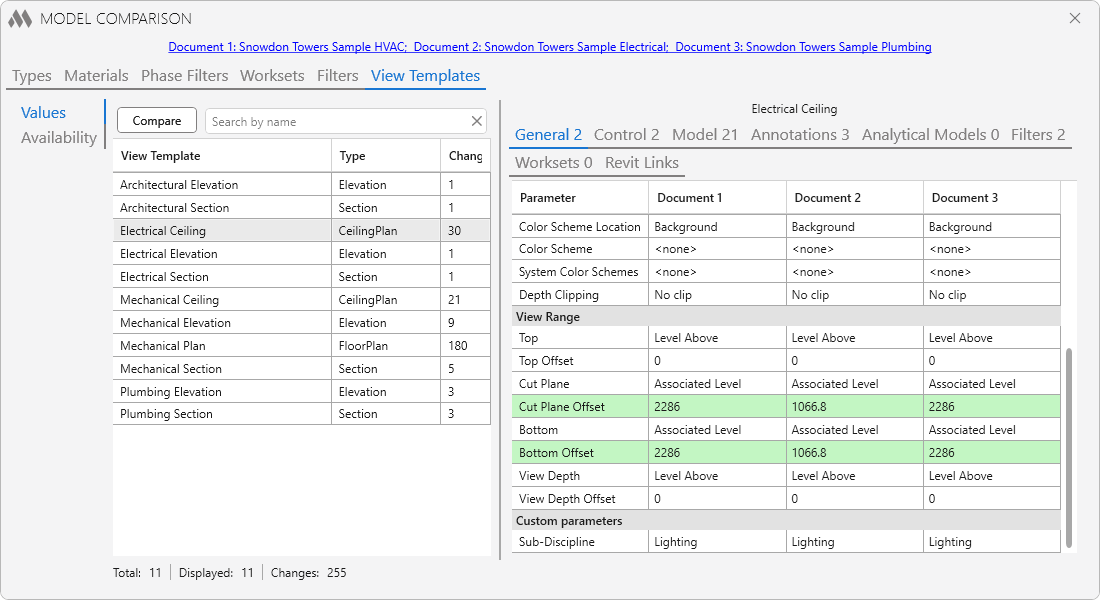Select the Plumbing Section row
Screen dimensions: 1100x600
(301, 414)
